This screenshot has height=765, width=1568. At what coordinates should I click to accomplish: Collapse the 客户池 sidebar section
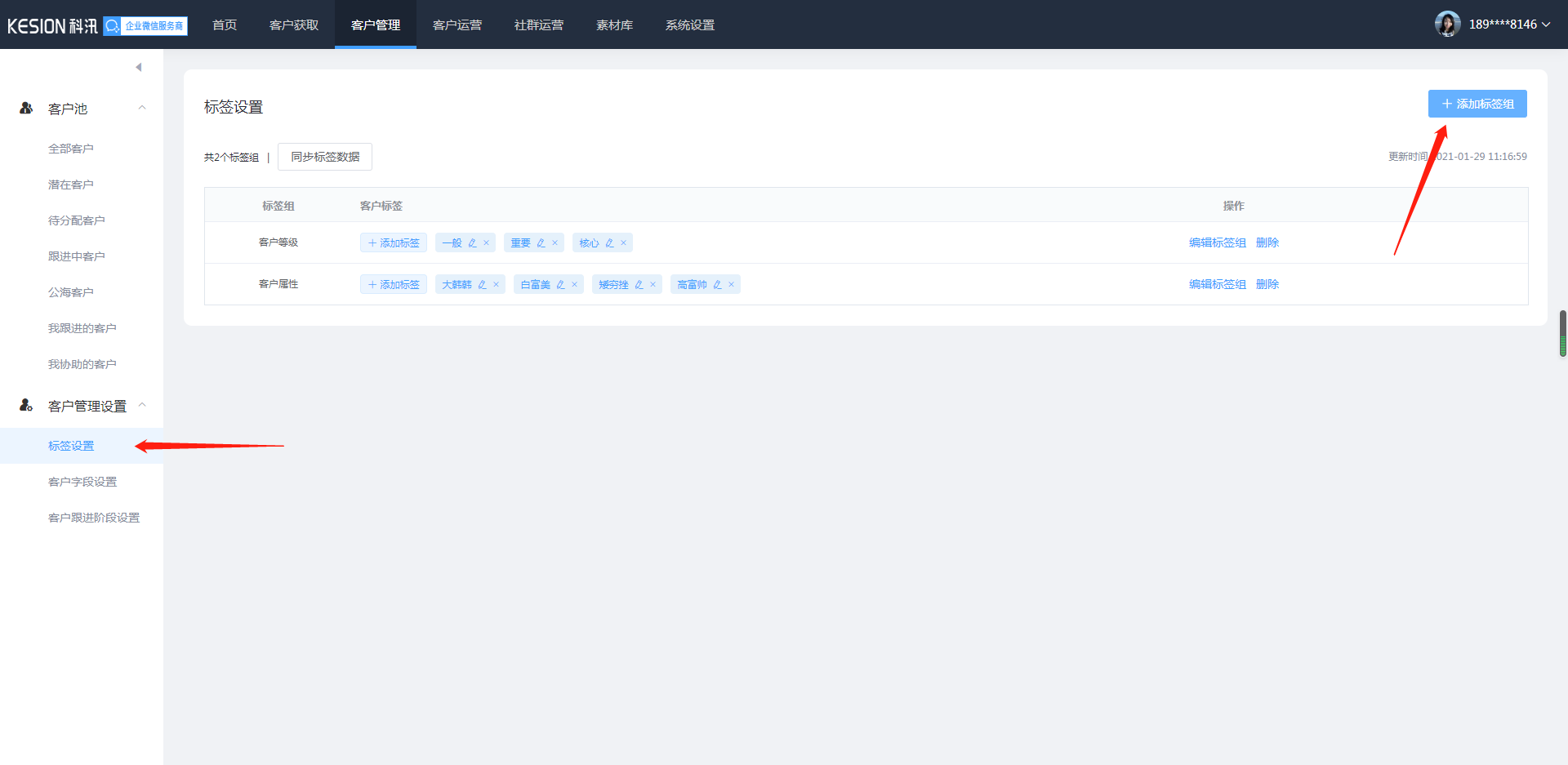tap(142, 108)
